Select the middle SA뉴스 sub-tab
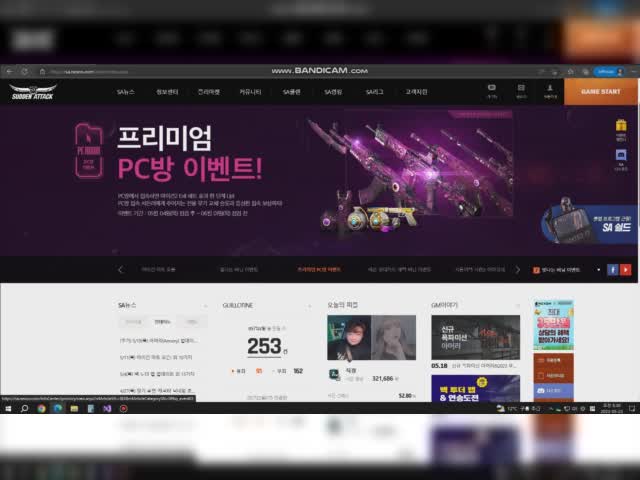This screenshot has height=480, width=640. (162, 322)
